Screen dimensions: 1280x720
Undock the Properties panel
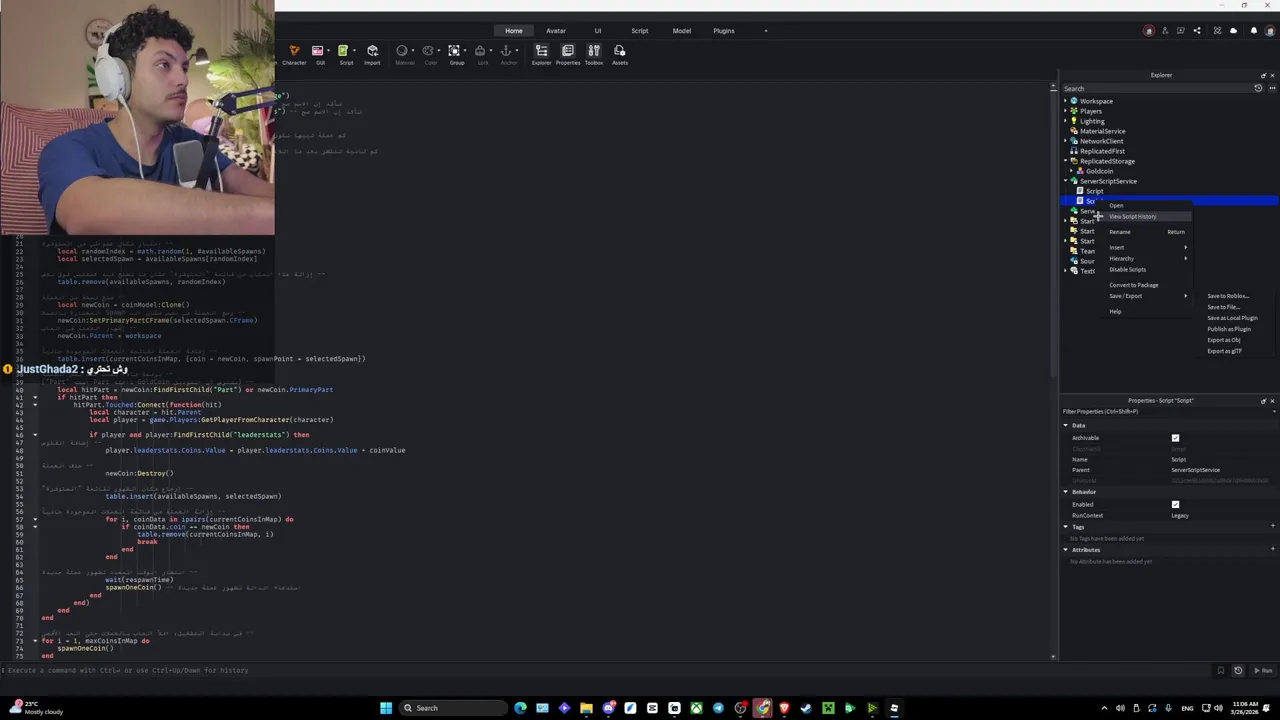tap(1262, 401)
